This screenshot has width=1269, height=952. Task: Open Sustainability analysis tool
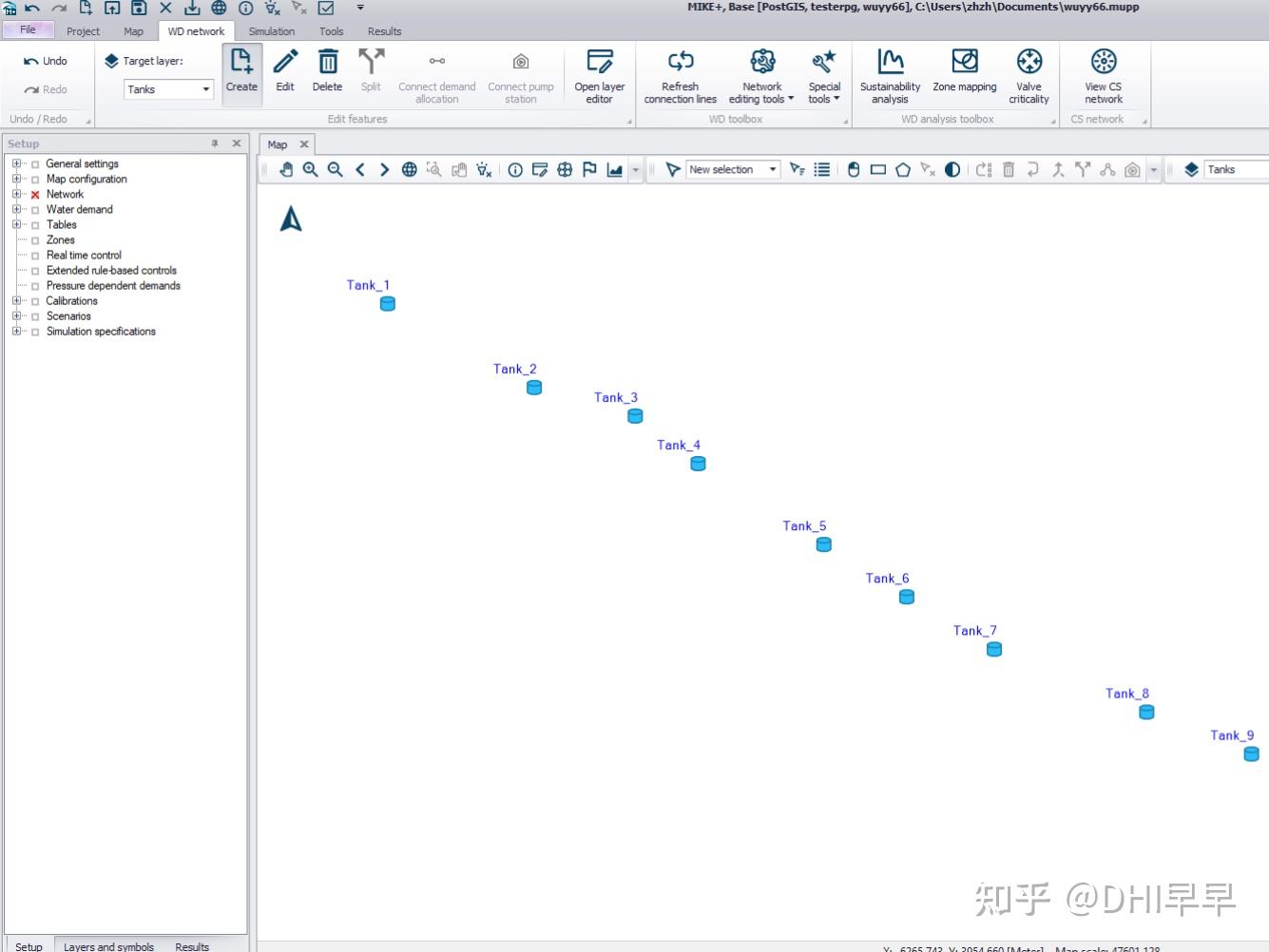click(890, 74)
